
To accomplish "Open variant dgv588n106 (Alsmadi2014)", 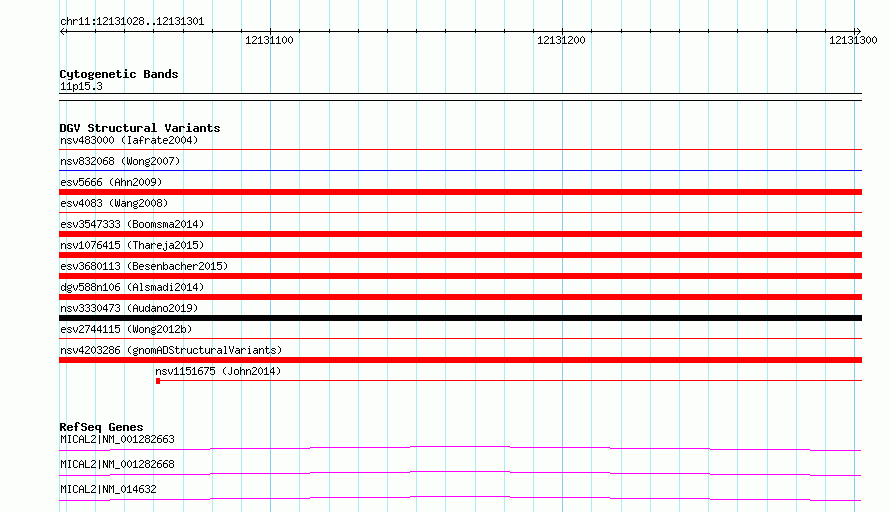I will click(132, 287).
